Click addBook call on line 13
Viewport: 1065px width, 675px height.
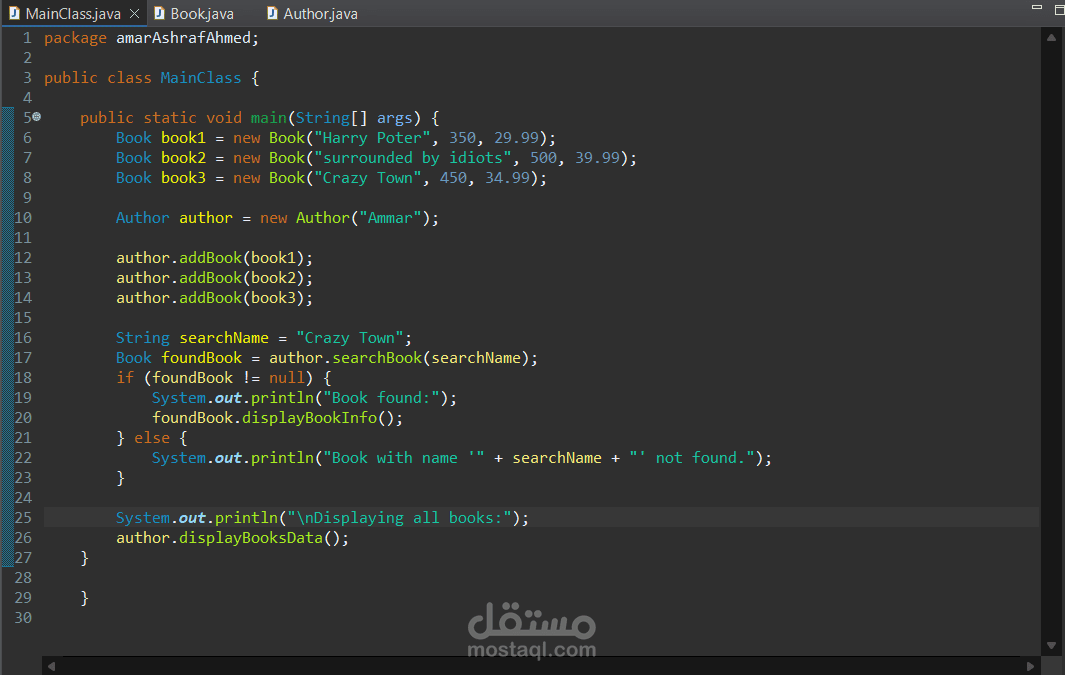pos(210,278)
